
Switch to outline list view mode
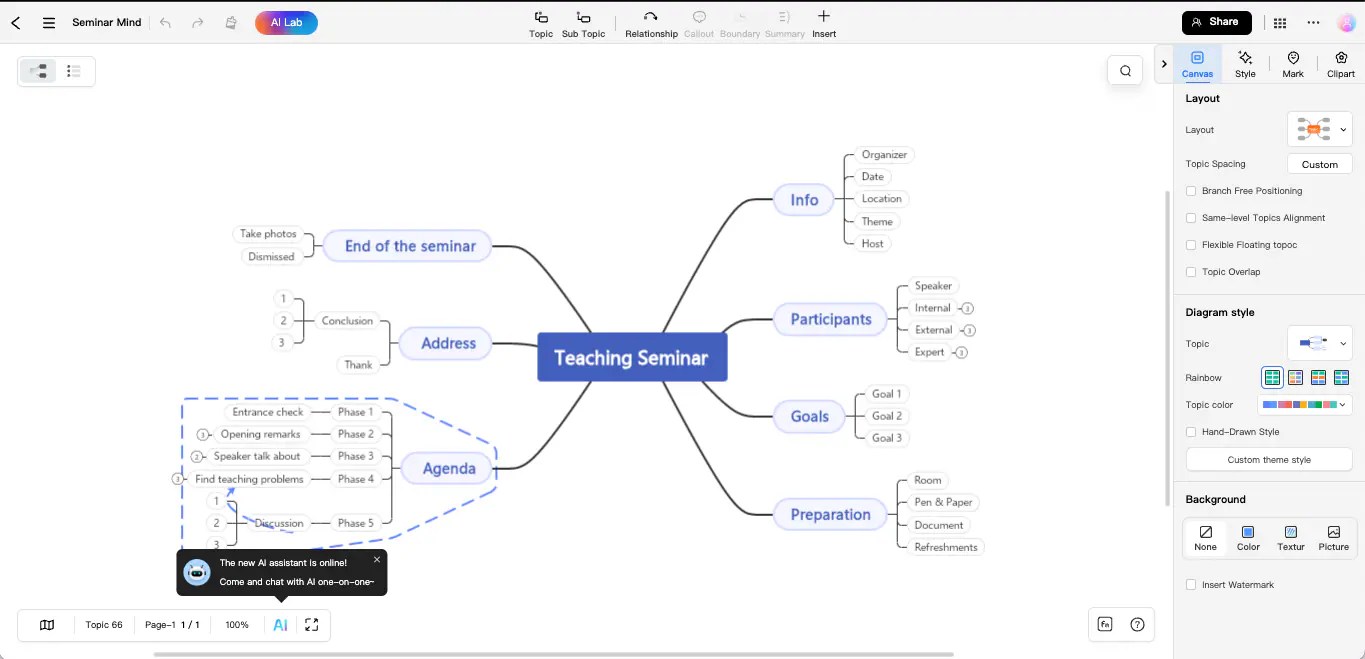[x=73, y=71]
